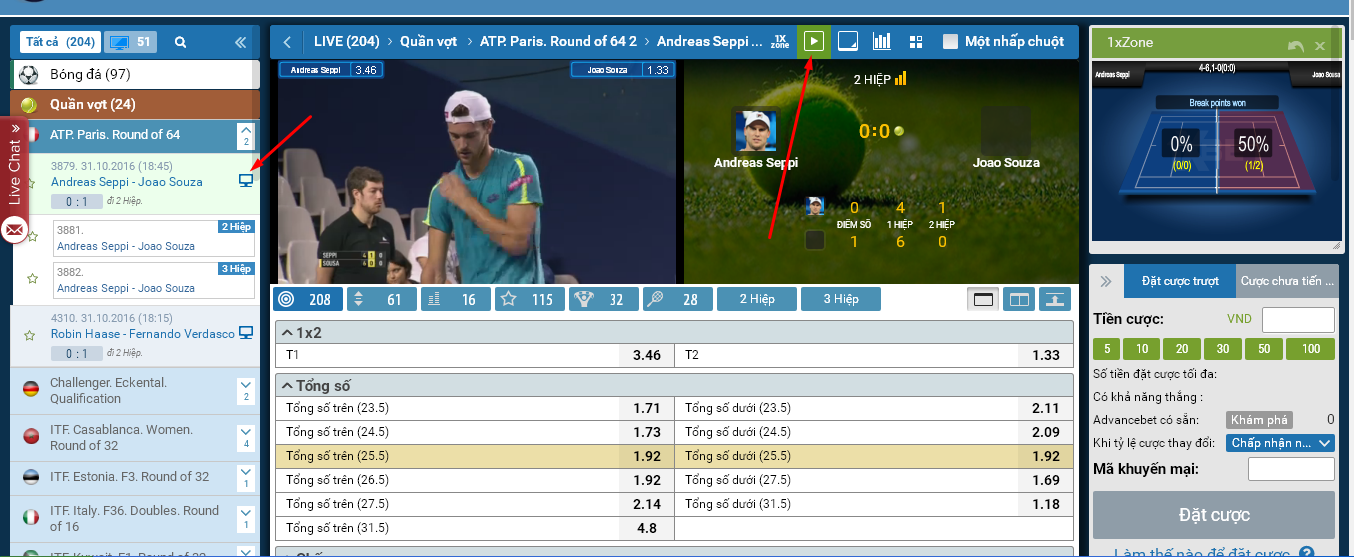Image resolution: width=1354 pixels, height=557 pixels.
Task: Select the target icon filter with 208
Action: click(307, 299)
